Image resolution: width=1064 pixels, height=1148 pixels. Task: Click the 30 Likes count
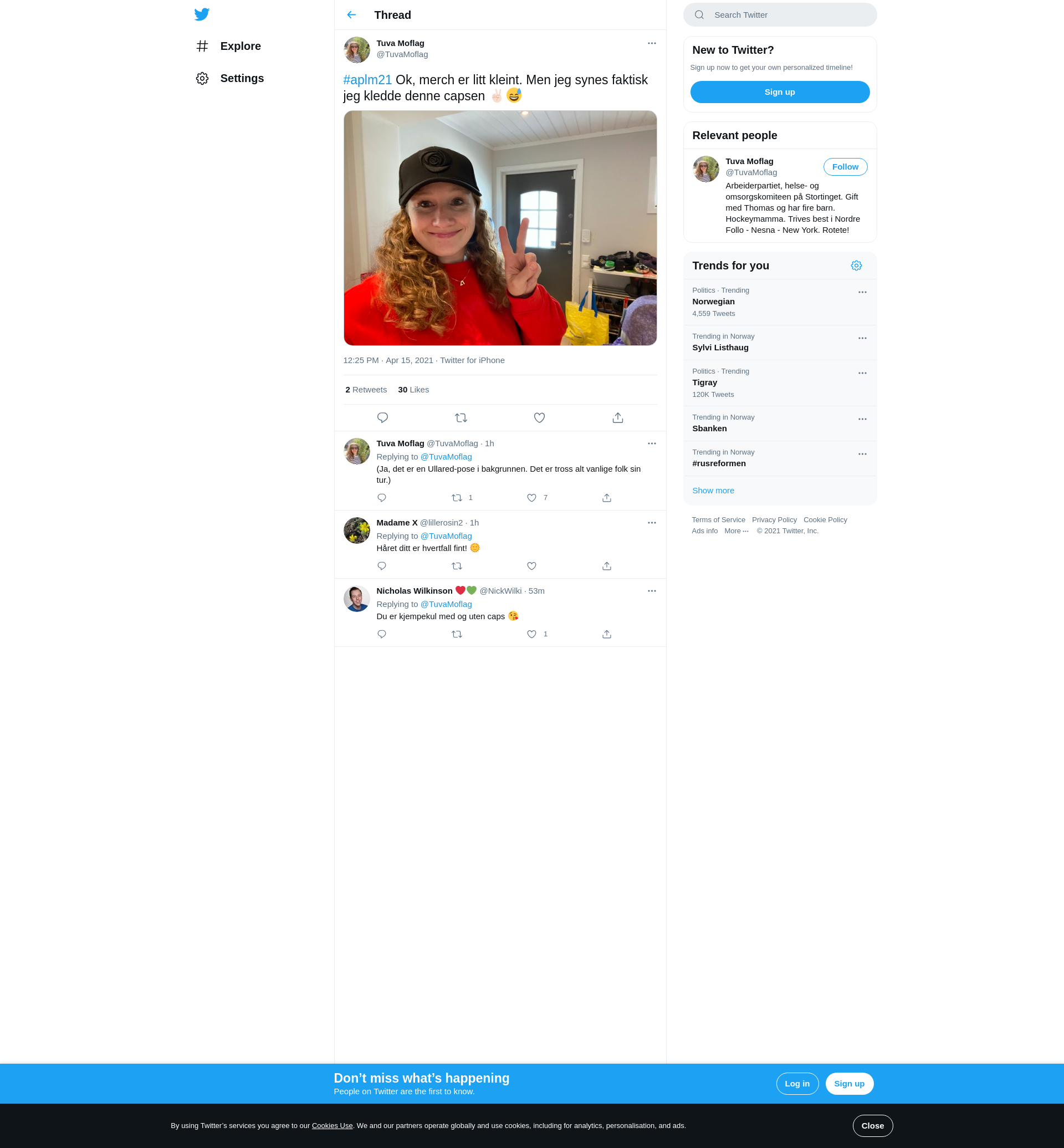pos(413,390)
